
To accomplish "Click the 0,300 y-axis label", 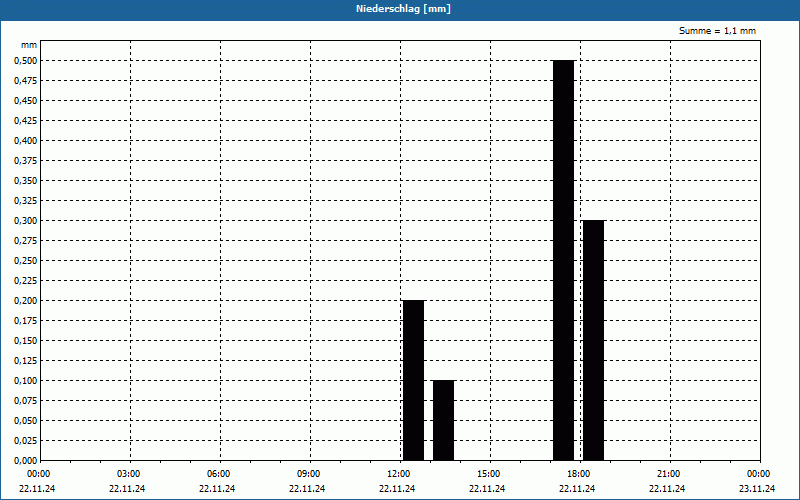I will click(x=26, y=221).
